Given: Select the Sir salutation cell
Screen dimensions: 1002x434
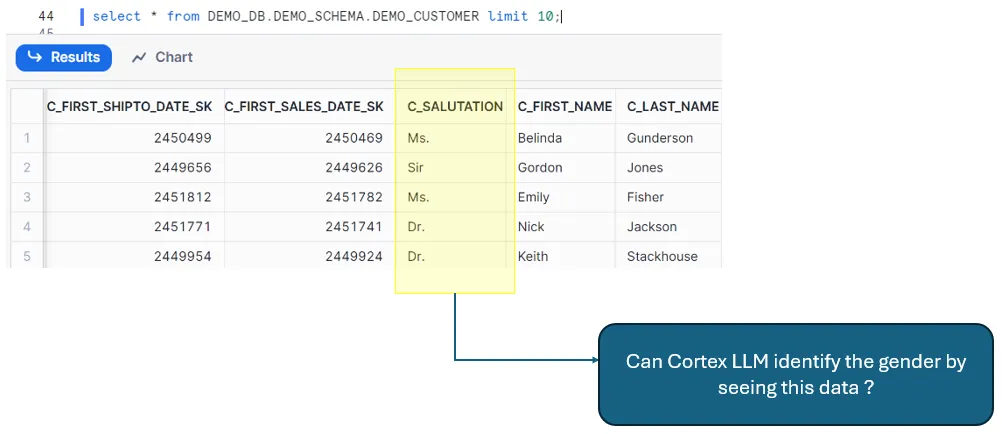Looking at the screenshot, I should click(416, 168).
